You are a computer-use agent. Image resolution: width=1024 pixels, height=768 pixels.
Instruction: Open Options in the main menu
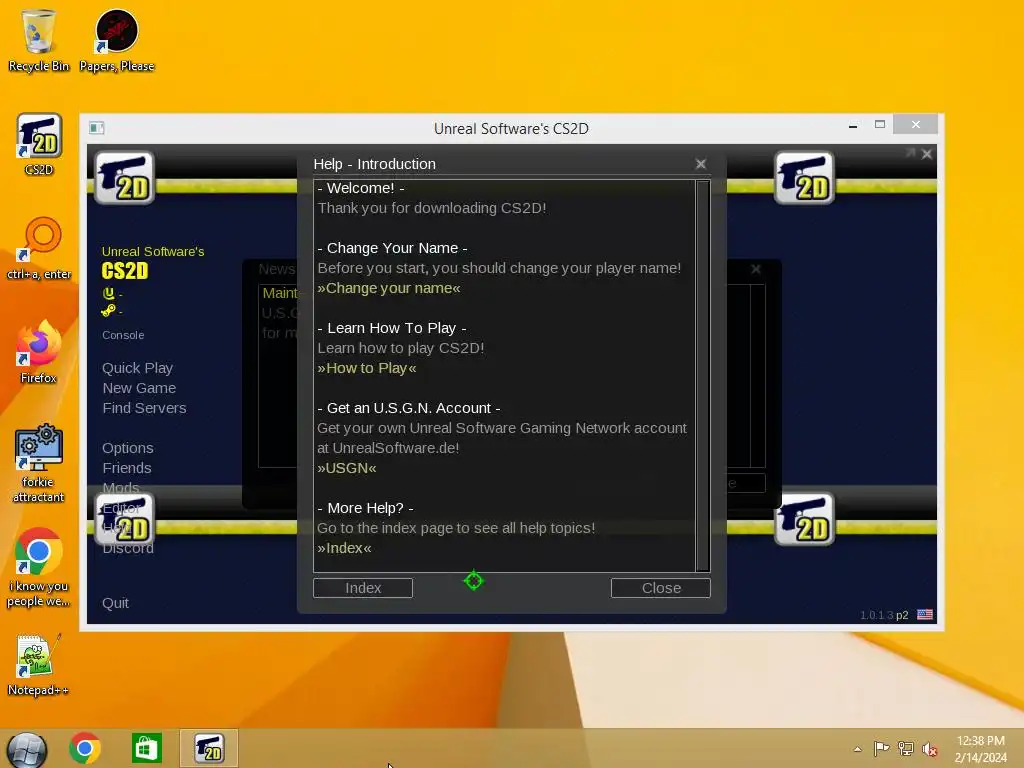[x=128, y=448]
